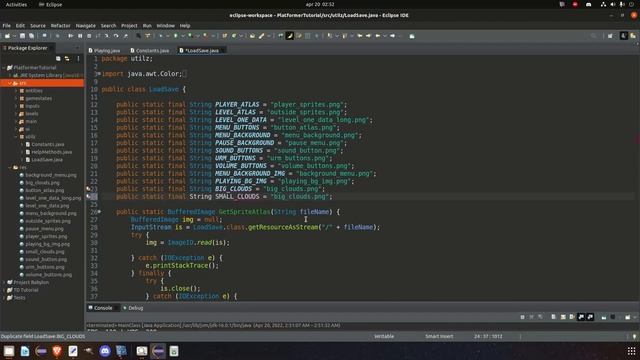Image resolution: width=640 pixels, height=360 pixels.
Task: Click the Last Edit Location icon
Action: pos(360,36)
